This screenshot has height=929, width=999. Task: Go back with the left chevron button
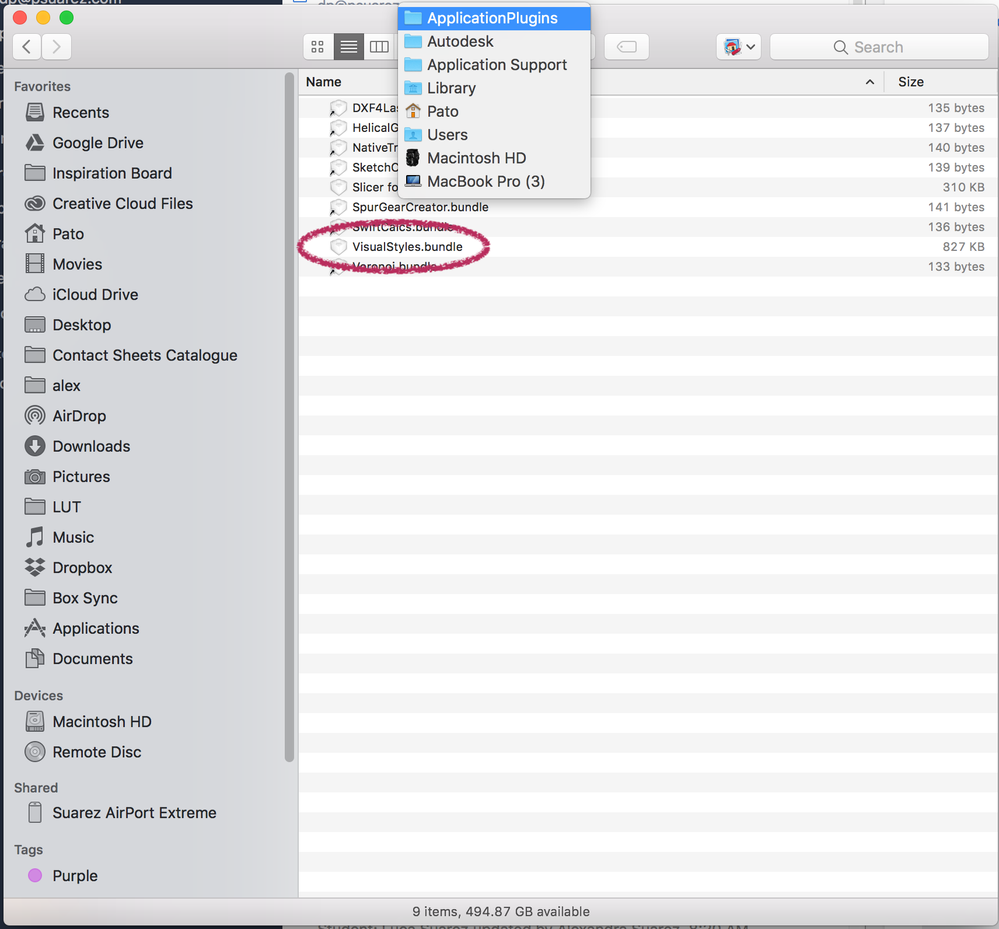(x=27, y=47)
